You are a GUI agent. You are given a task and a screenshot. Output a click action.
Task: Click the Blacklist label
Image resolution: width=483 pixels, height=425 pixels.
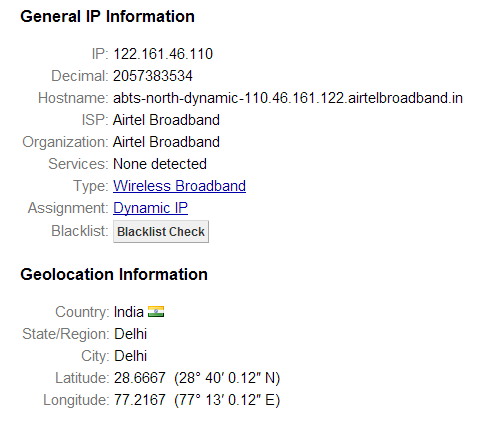[x=80, y=231]
